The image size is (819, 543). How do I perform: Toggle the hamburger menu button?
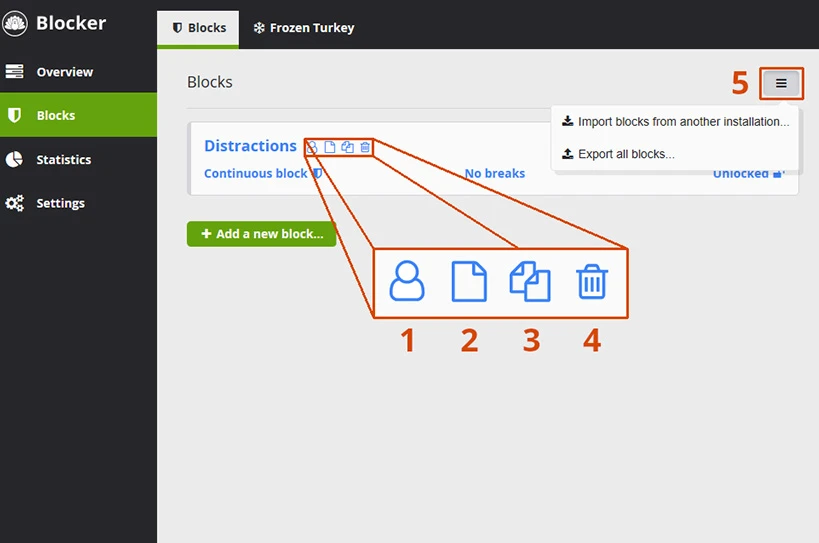781,84
